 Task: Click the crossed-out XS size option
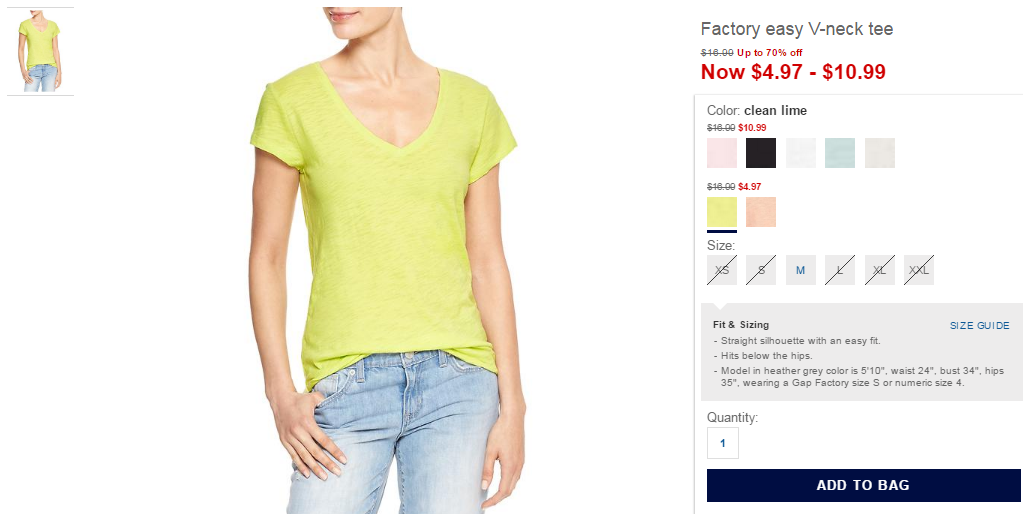tap(722, 270)
